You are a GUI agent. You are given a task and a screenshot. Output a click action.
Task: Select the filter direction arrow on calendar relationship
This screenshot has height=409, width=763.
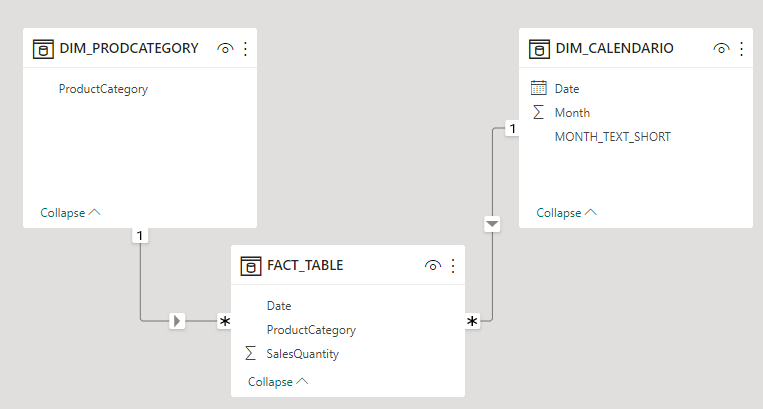[492, 224]
